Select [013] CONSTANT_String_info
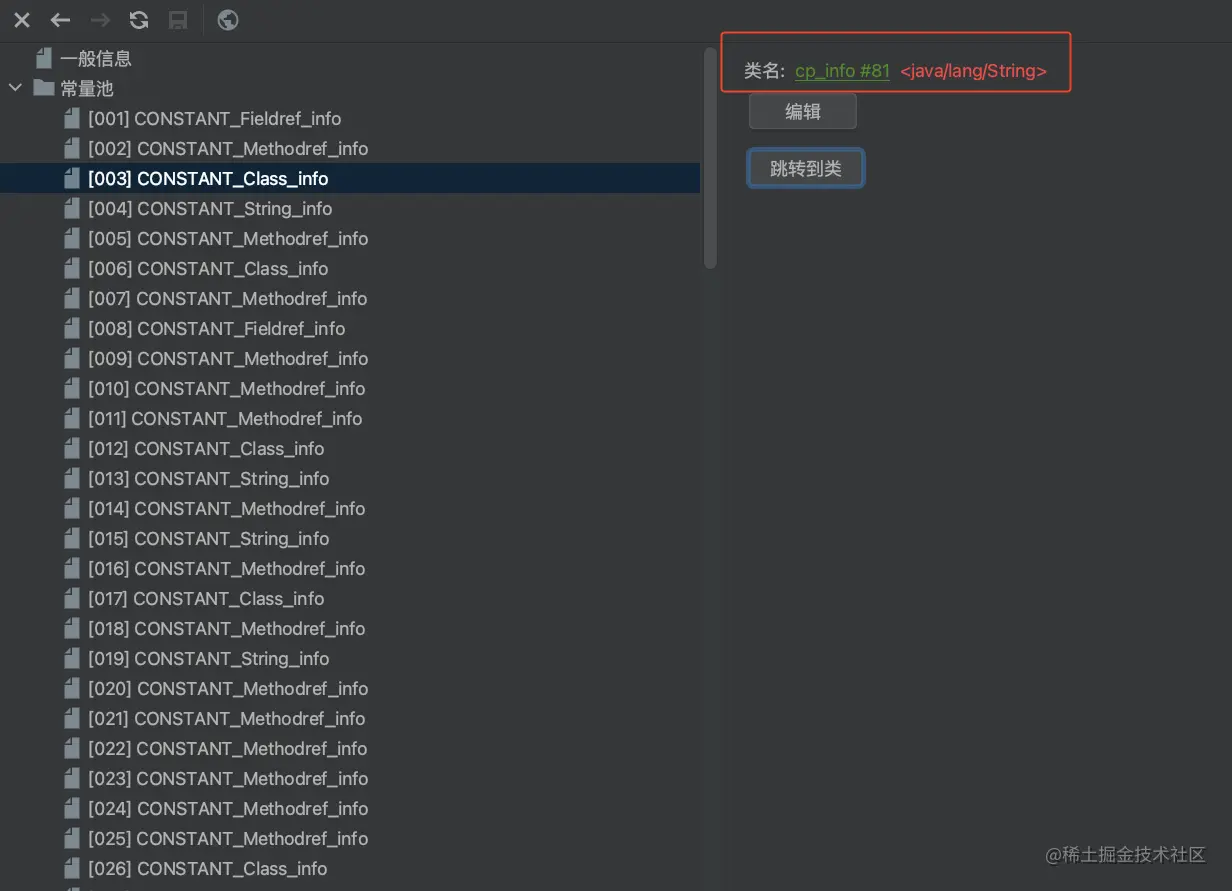The image size is (1232, 891). 350,478
